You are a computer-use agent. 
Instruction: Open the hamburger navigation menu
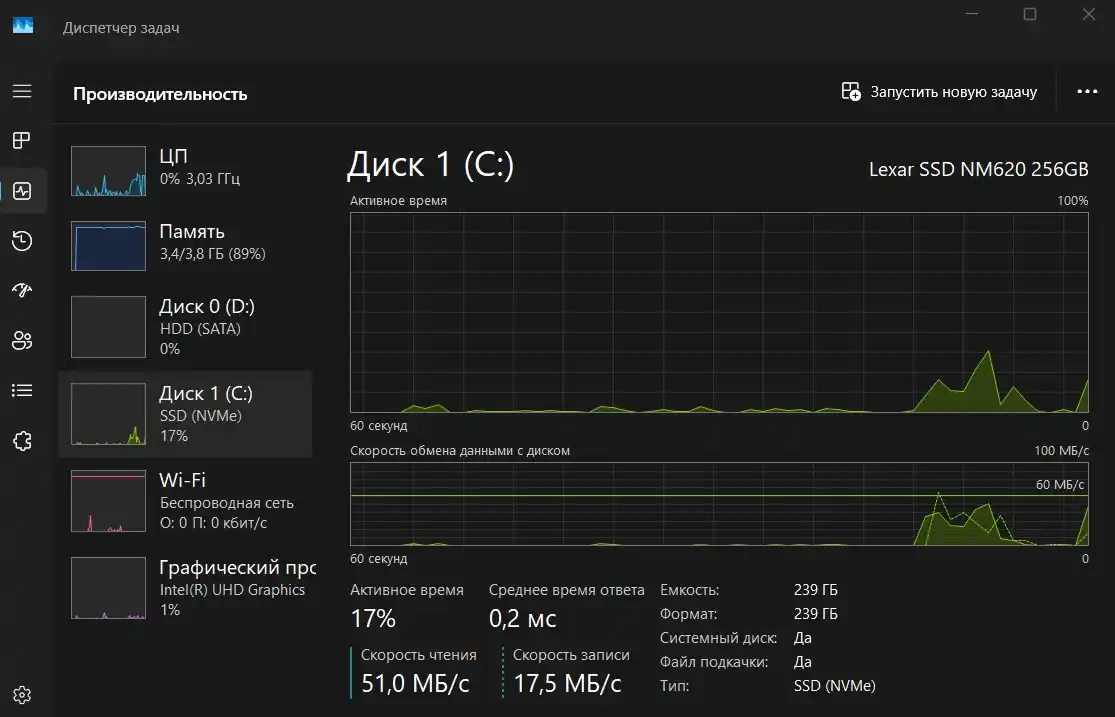(x=22, y=91)
